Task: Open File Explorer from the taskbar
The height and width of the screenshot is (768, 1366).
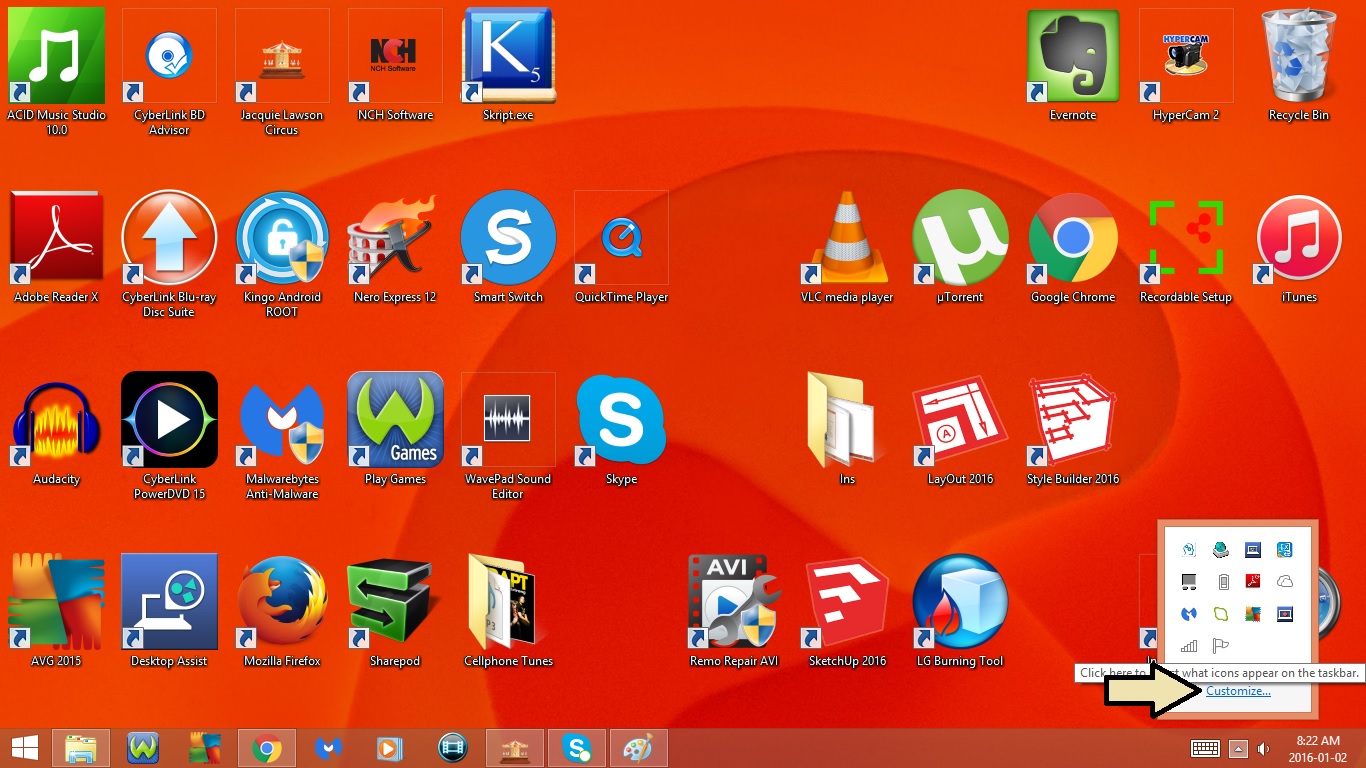Action: [x=80, y=748]
